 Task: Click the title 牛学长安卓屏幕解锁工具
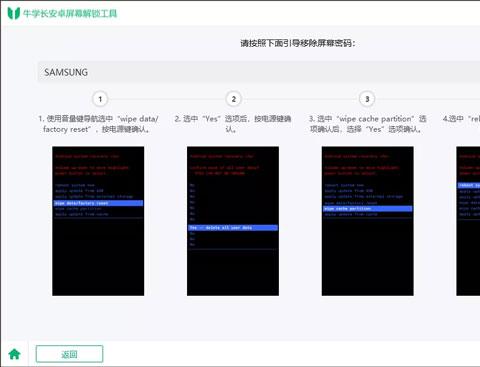pos(70,13)
